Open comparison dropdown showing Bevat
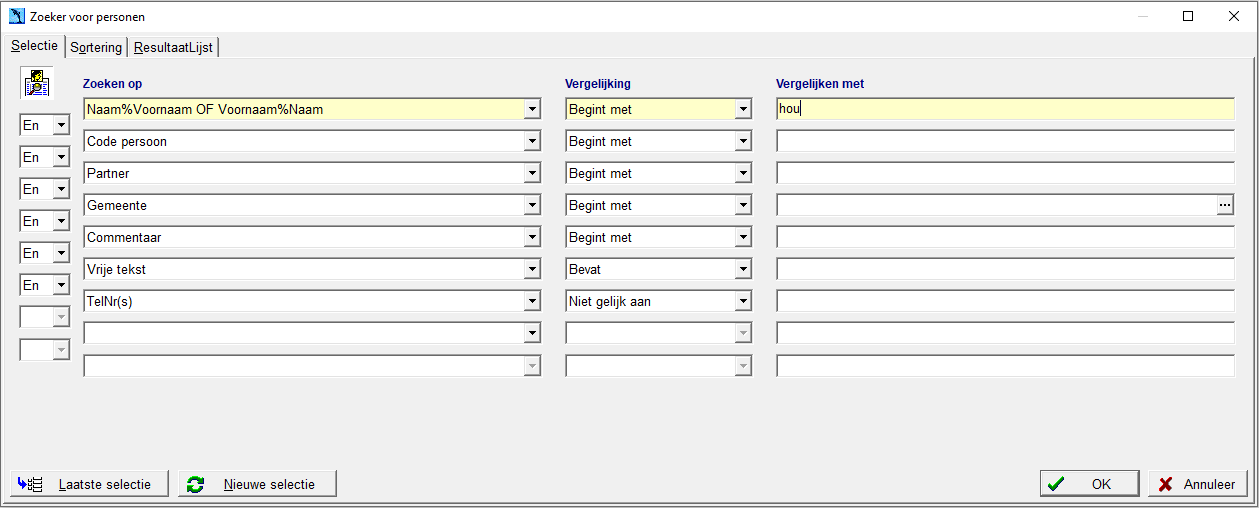The height and width of the screenshot is (508, 1259). coord(743,269)
